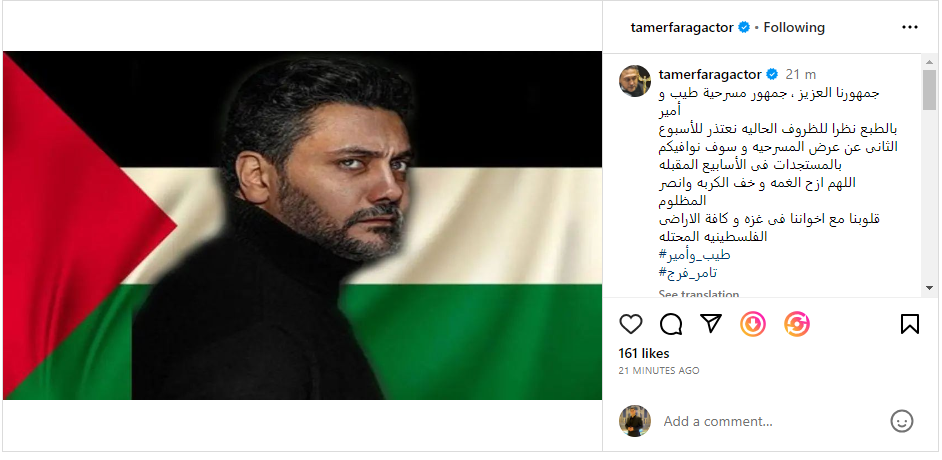942x460 pixels.
Task: Click the blue verified badge in header
Action: pos(744,27)
